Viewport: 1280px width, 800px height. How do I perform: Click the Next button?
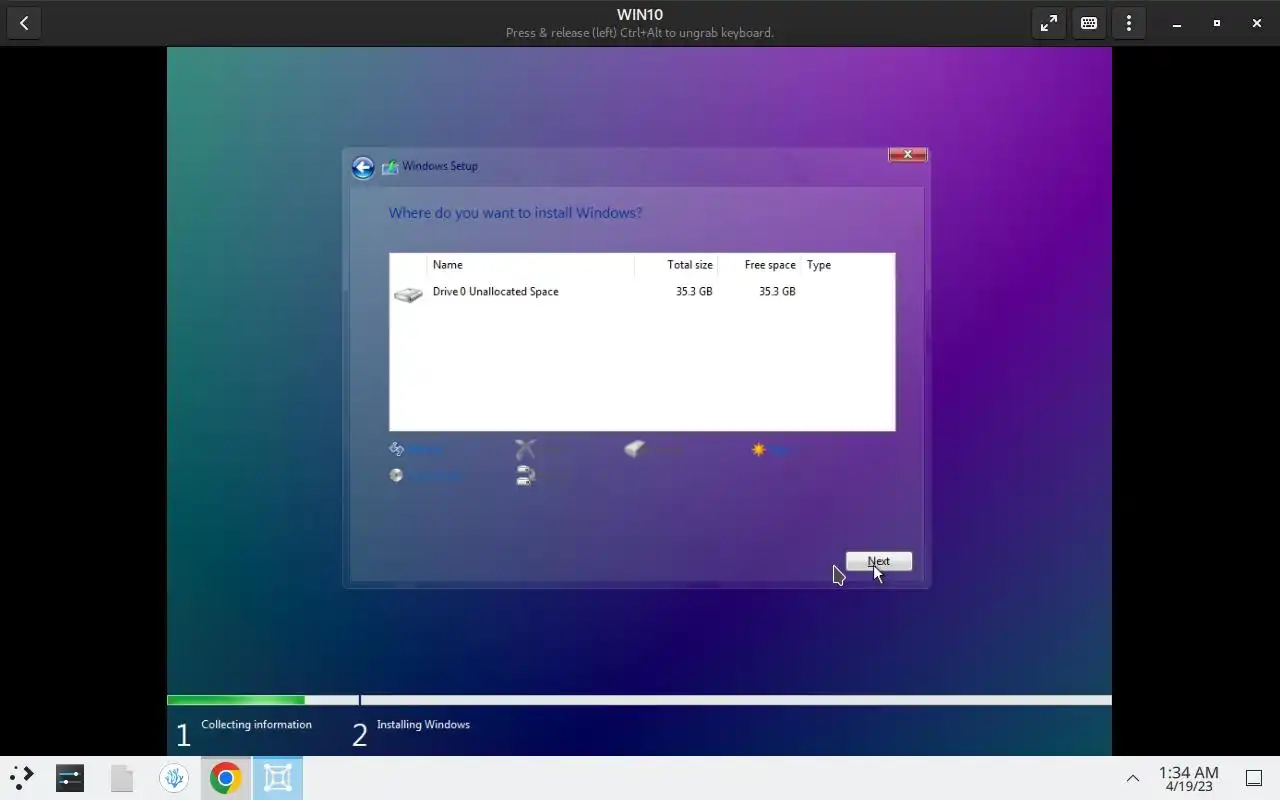coord(879,561)
